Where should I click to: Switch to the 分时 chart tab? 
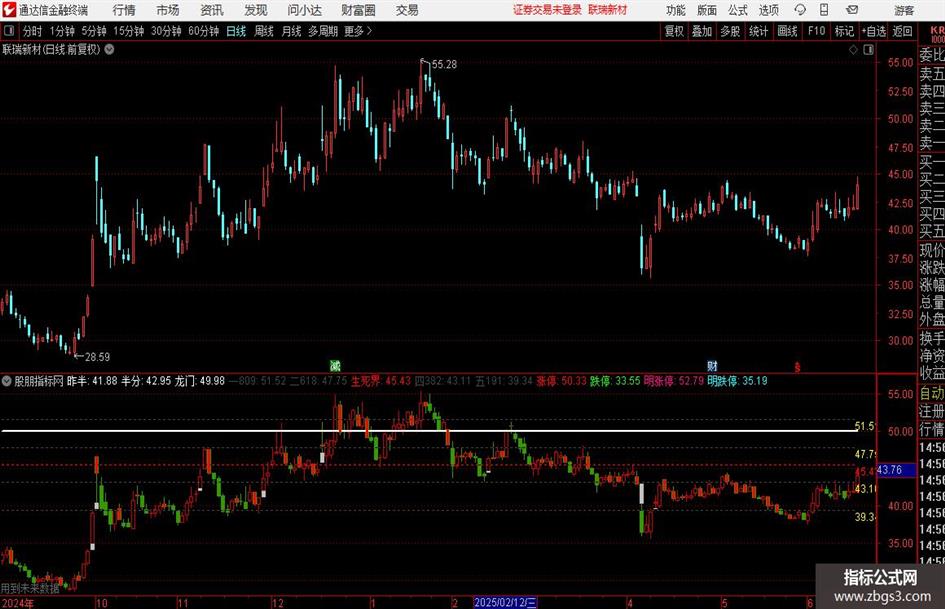pos(33,31)
